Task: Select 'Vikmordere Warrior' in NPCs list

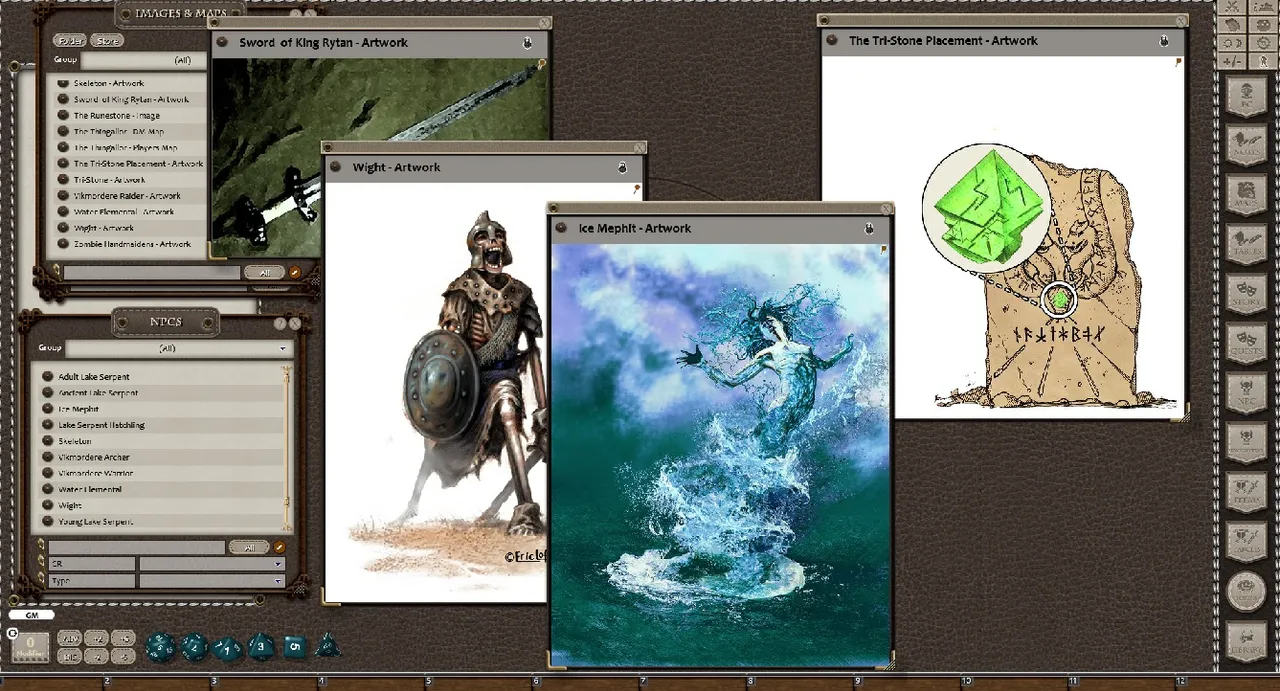Action: tap(96, 473)
